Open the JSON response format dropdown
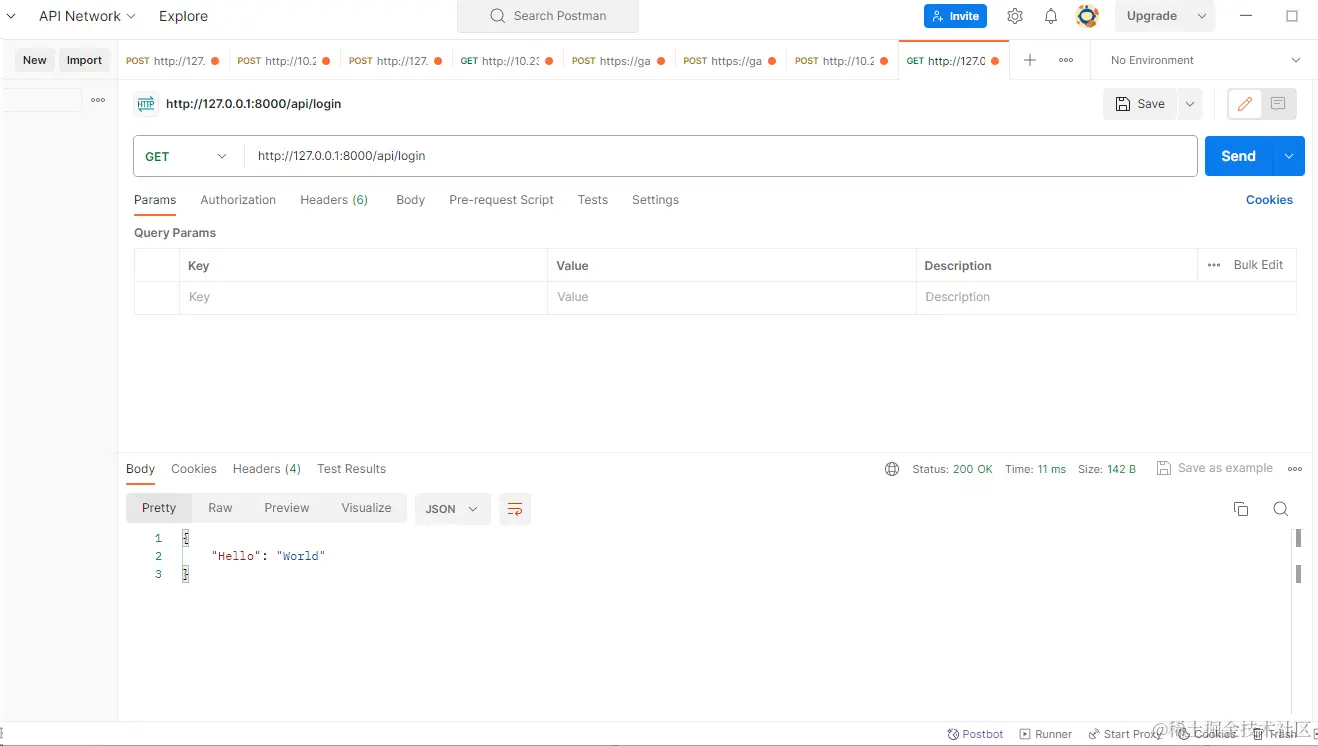1318x746 pixels. [452, 509]
